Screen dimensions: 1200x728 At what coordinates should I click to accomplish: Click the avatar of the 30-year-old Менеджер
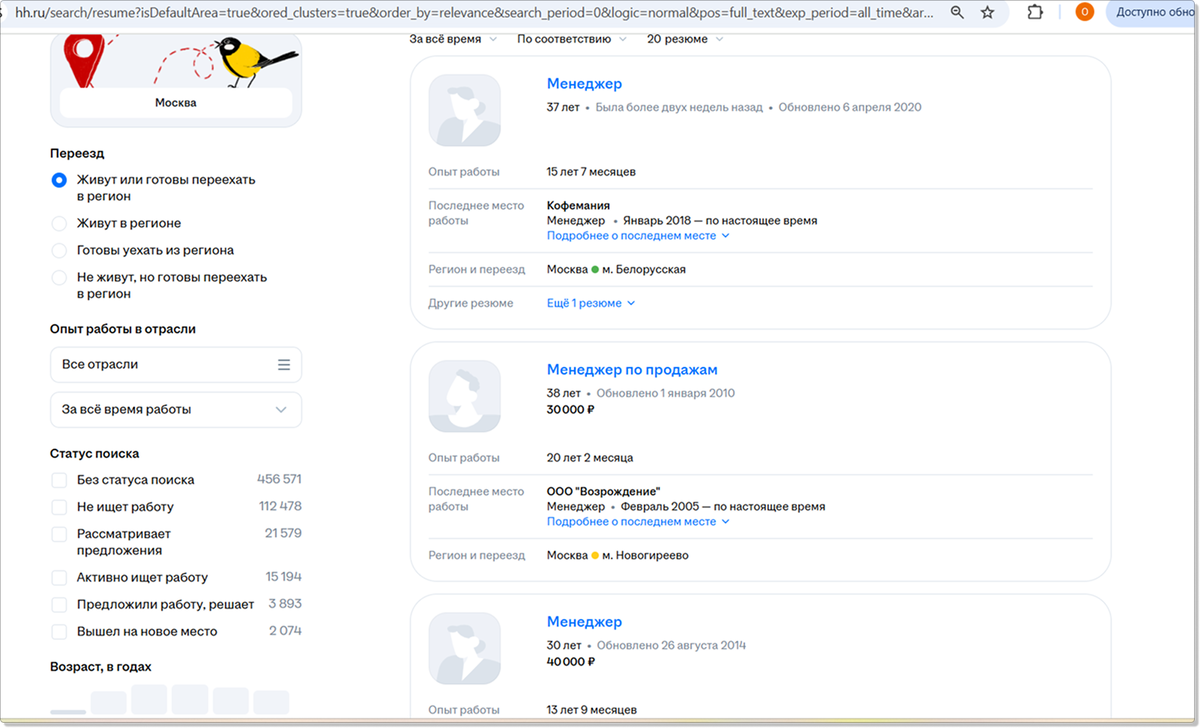point(464,648)
